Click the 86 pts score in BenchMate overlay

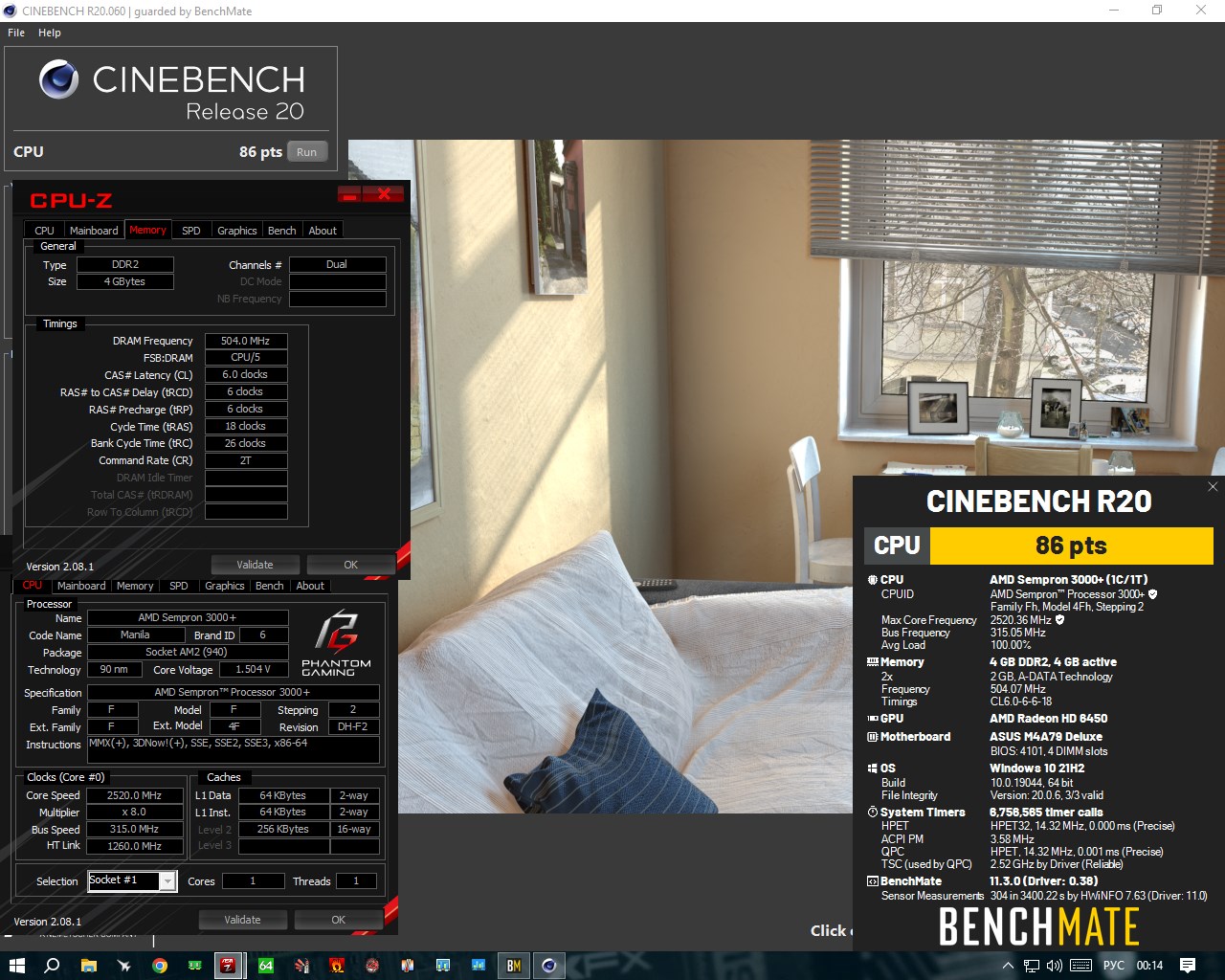point(1071,546)
